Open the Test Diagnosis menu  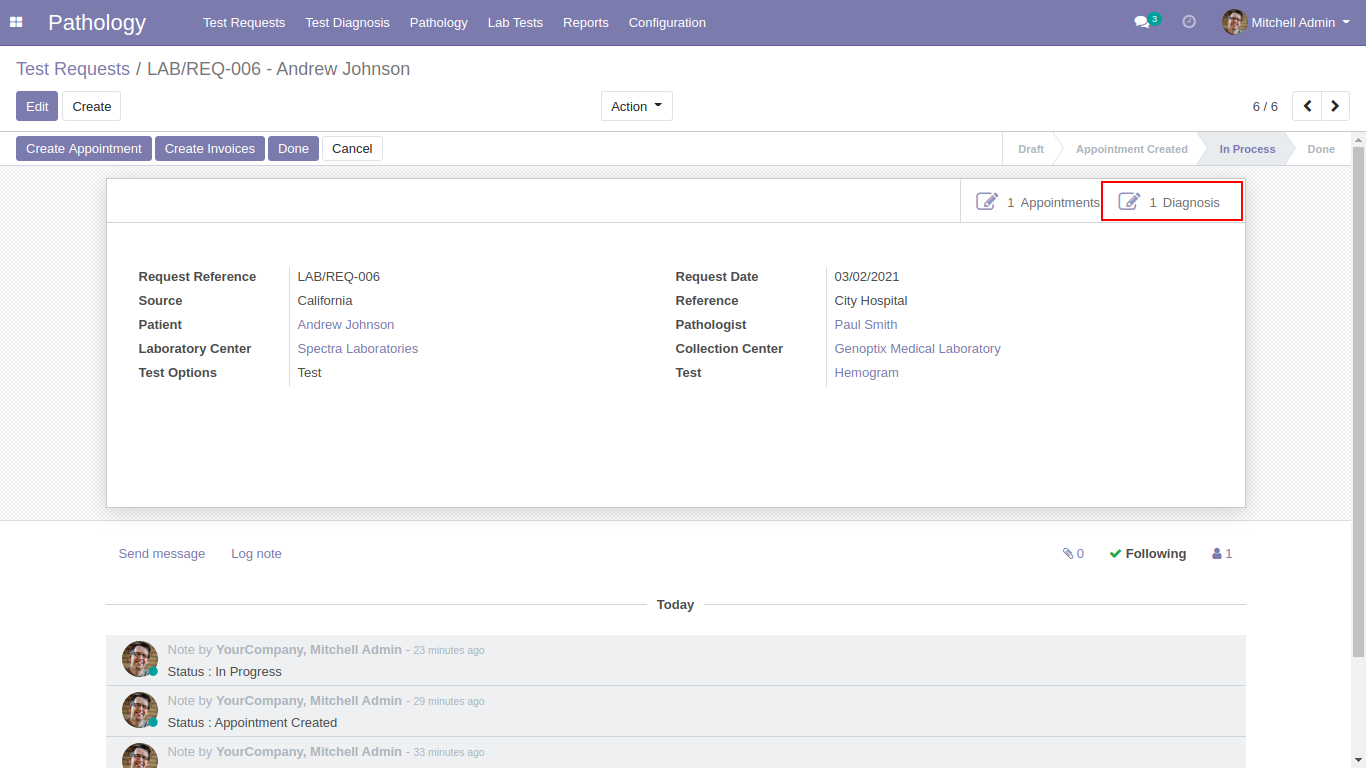[x=347, y=22]
